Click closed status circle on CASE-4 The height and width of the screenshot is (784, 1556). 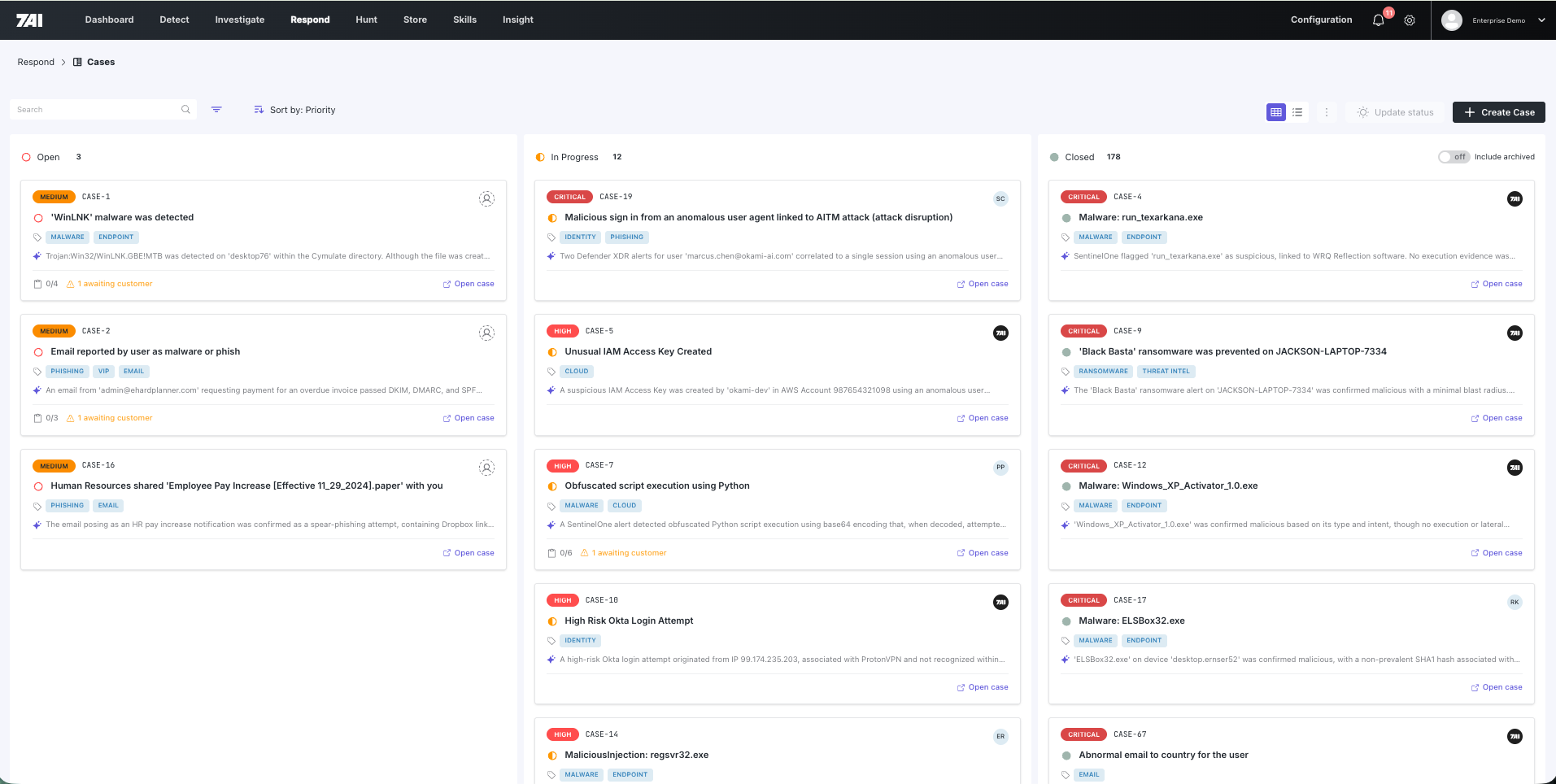point(1066,218)
